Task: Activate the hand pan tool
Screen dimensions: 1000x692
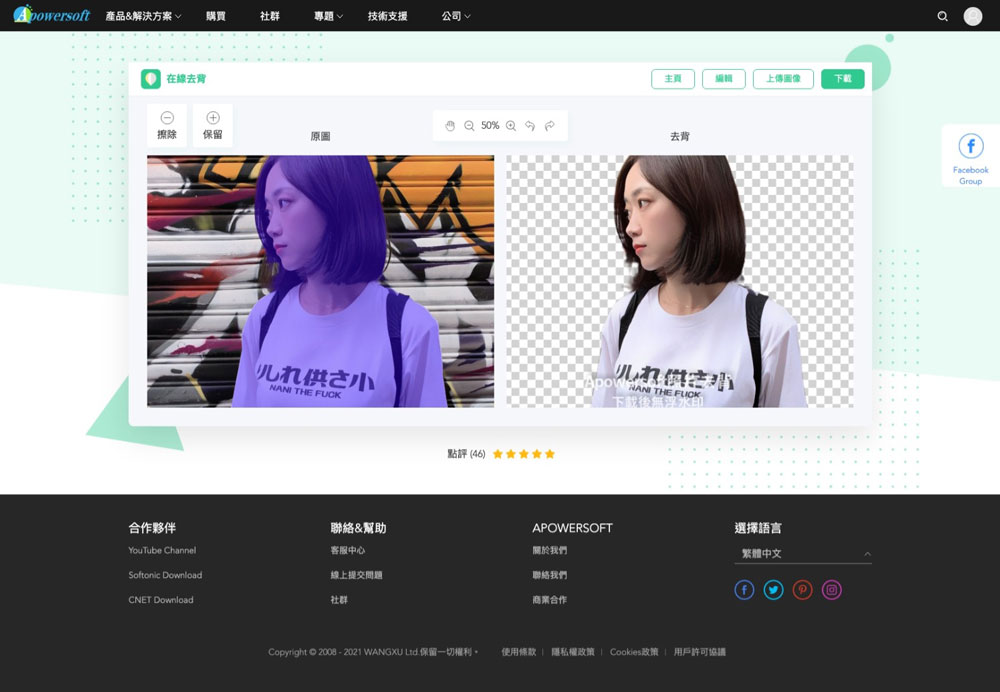Action: (450, 126)
